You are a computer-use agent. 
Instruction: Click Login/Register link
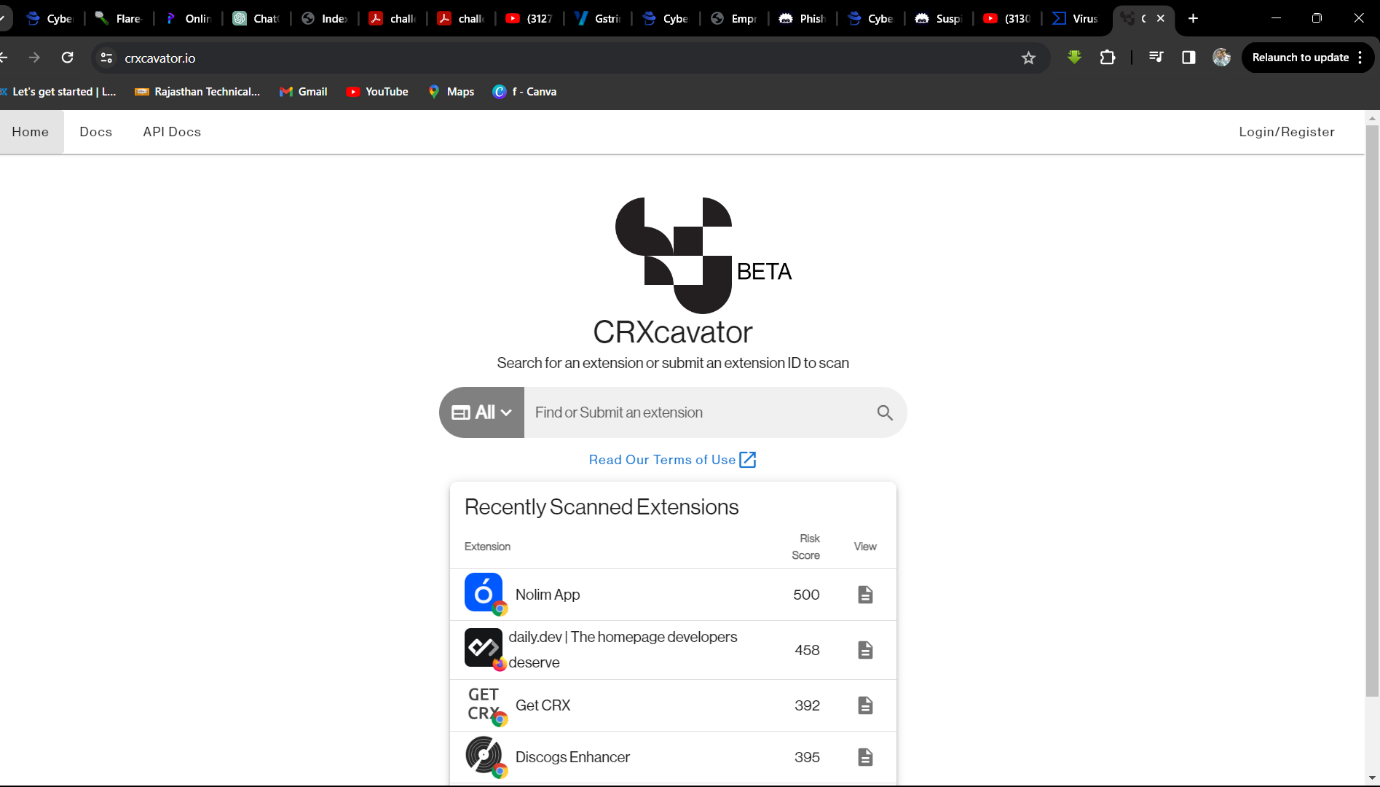(1286, 132)
